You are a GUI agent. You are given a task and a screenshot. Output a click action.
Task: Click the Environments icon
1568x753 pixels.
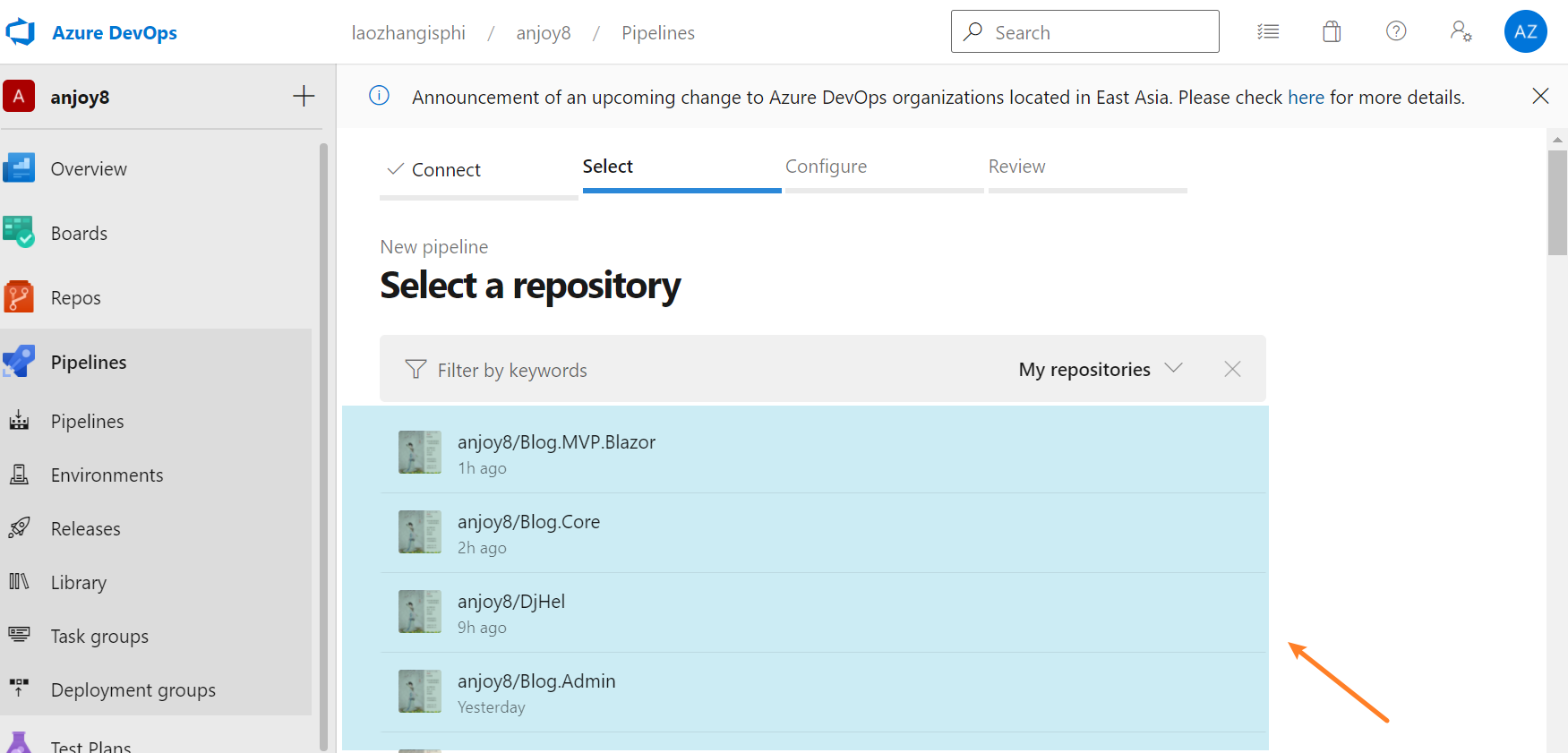pos(19,474)
